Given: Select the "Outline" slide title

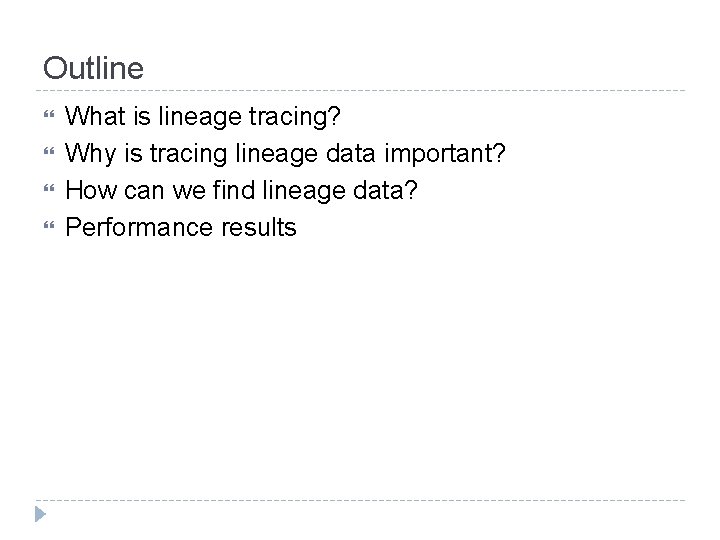Looking at the screenshot, I should [93, 69].
